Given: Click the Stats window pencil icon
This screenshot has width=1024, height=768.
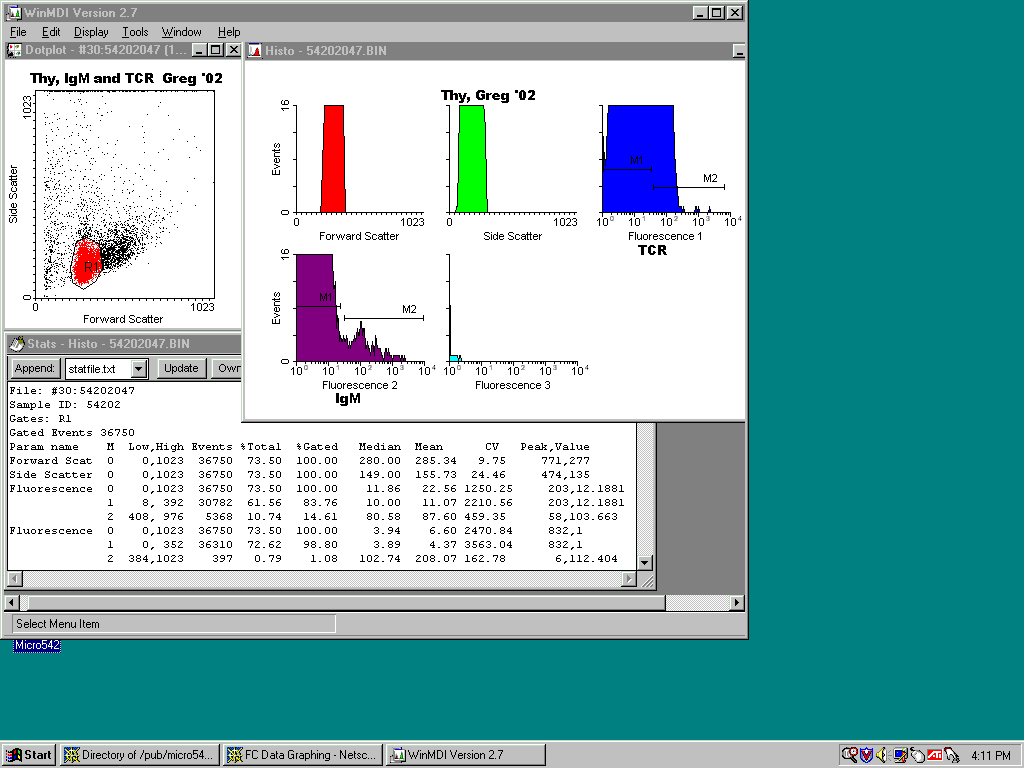Looking at the screenshot, I should tap(16, 344).
